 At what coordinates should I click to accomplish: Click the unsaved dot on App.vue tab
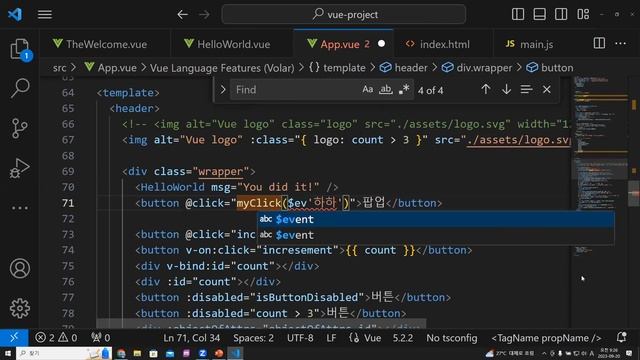381,43
